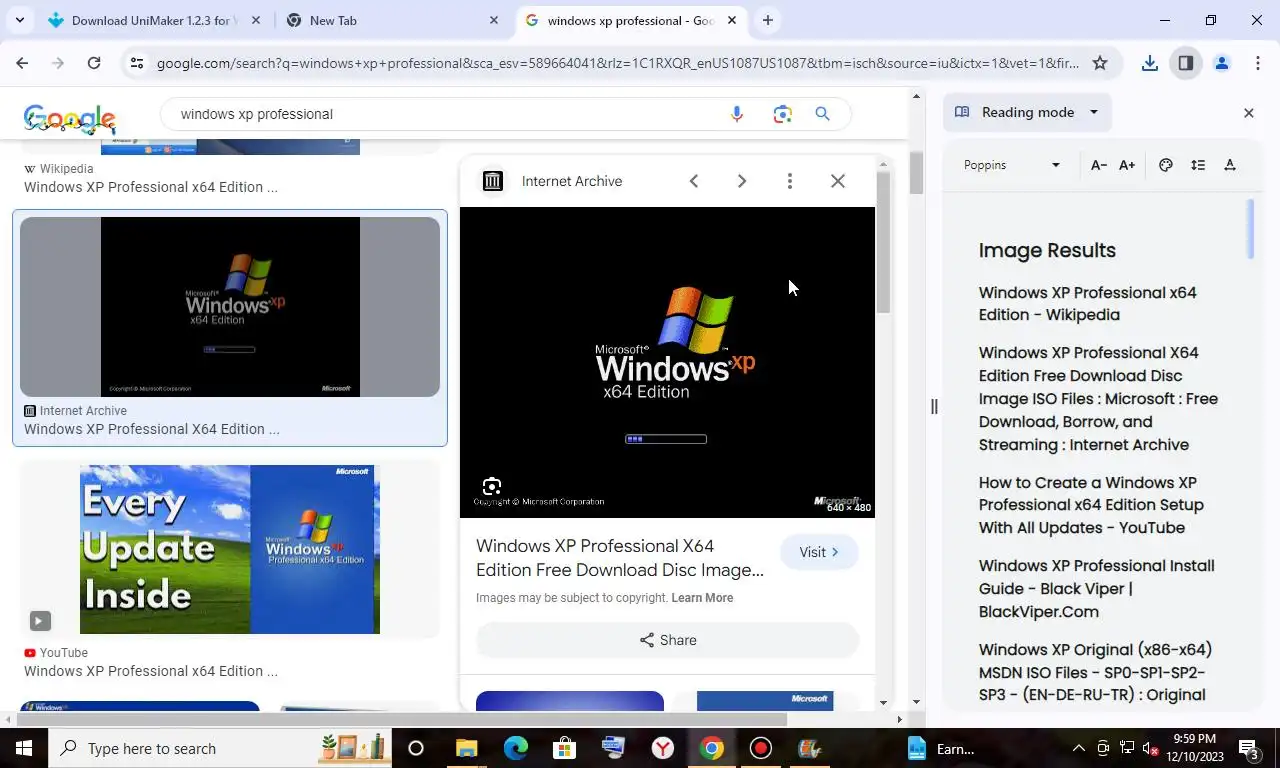The width and height of the screenshot is (1280, 768).
Task: View site information icon in address bar
Action: click(137, 63)
